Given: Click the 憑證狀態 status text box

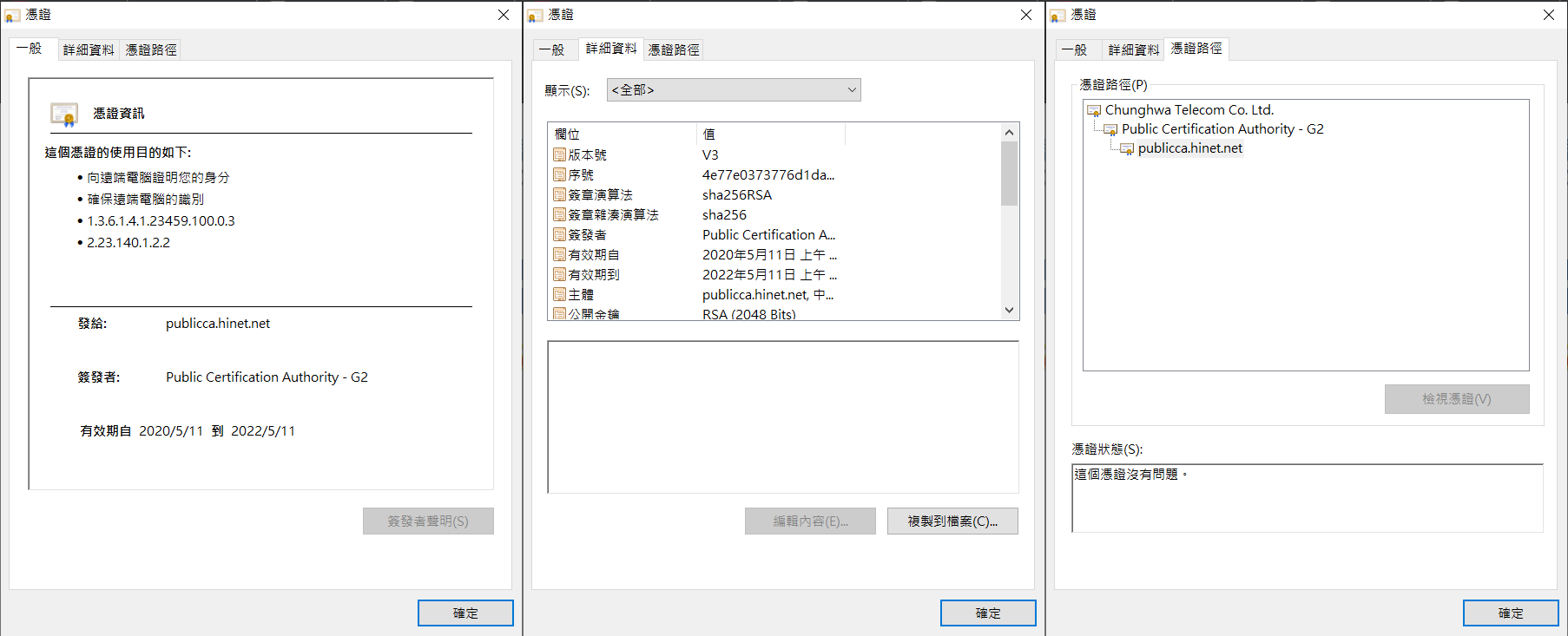Looking at the screenshot, I should (x=1308, y=498).
